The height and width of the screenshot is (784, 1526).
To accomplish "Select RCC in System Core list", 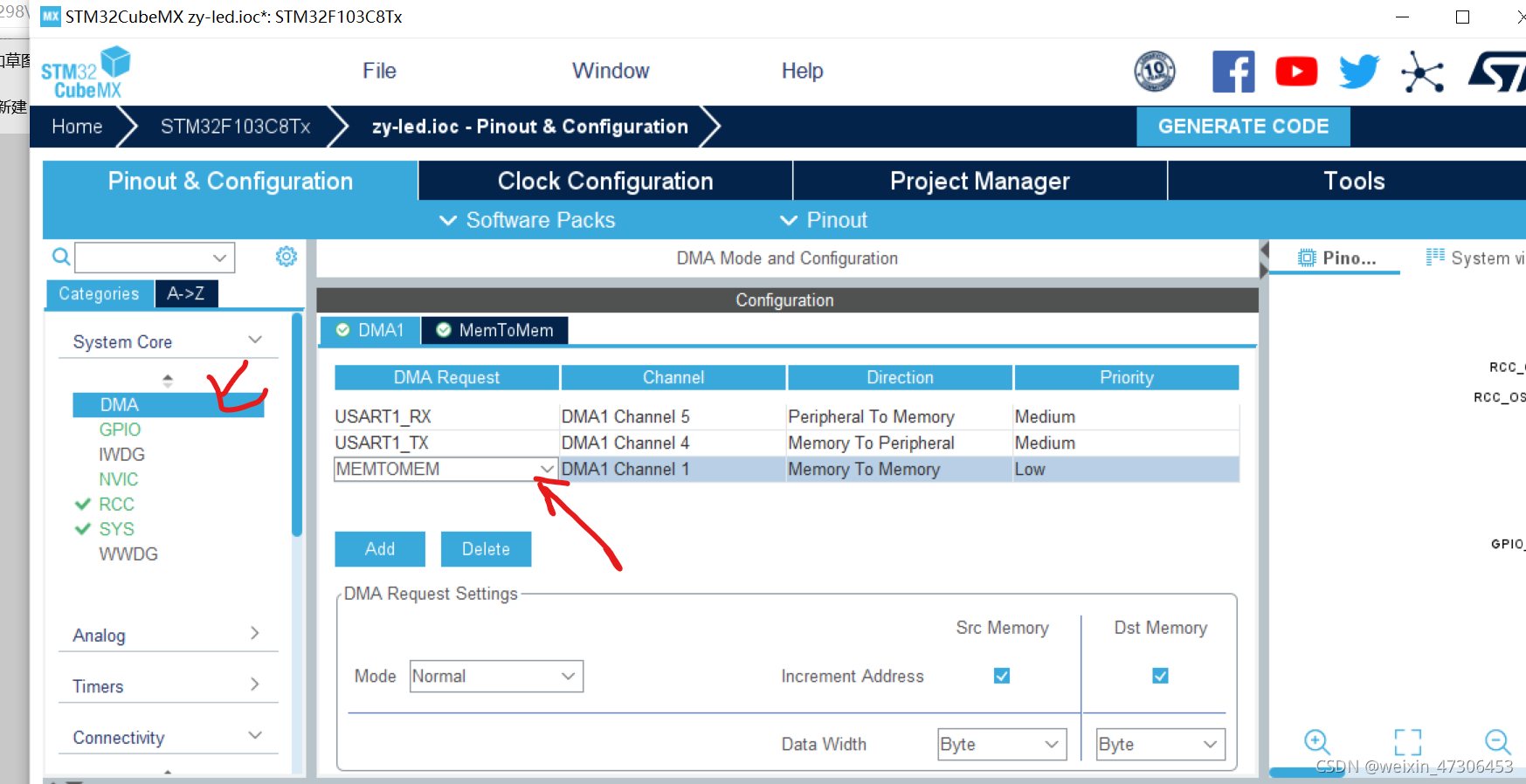I will tap(116, 504).
